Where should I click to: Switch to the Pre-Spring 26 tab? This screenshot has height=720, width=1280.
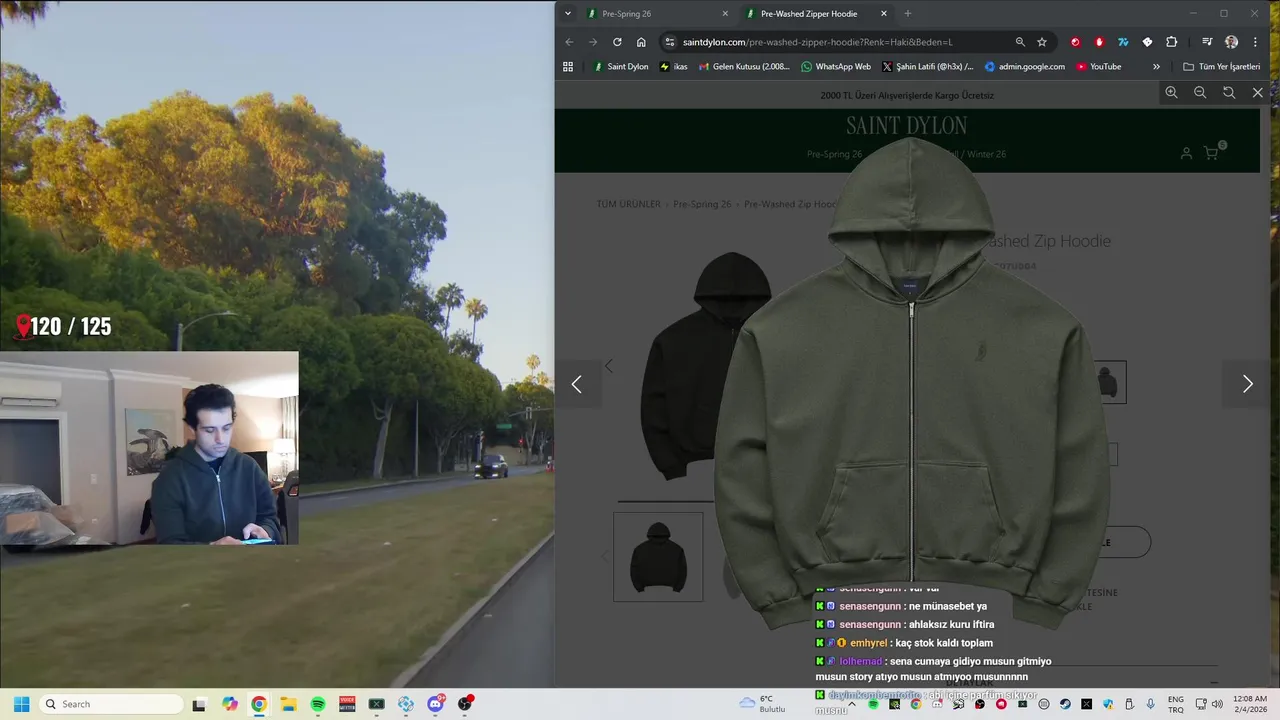point(656,14)
